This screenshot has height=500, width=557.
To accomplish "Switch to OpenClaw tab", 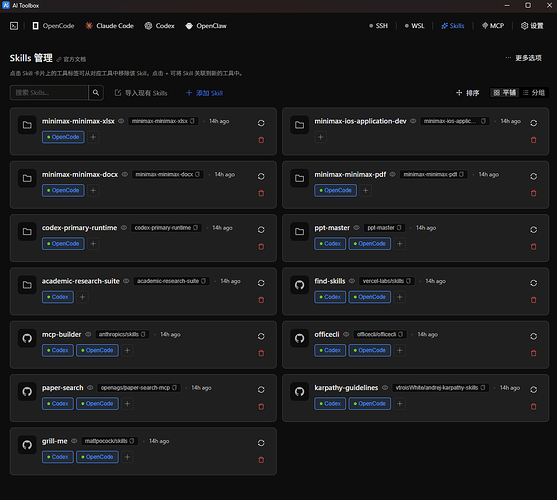I will 206,26.
